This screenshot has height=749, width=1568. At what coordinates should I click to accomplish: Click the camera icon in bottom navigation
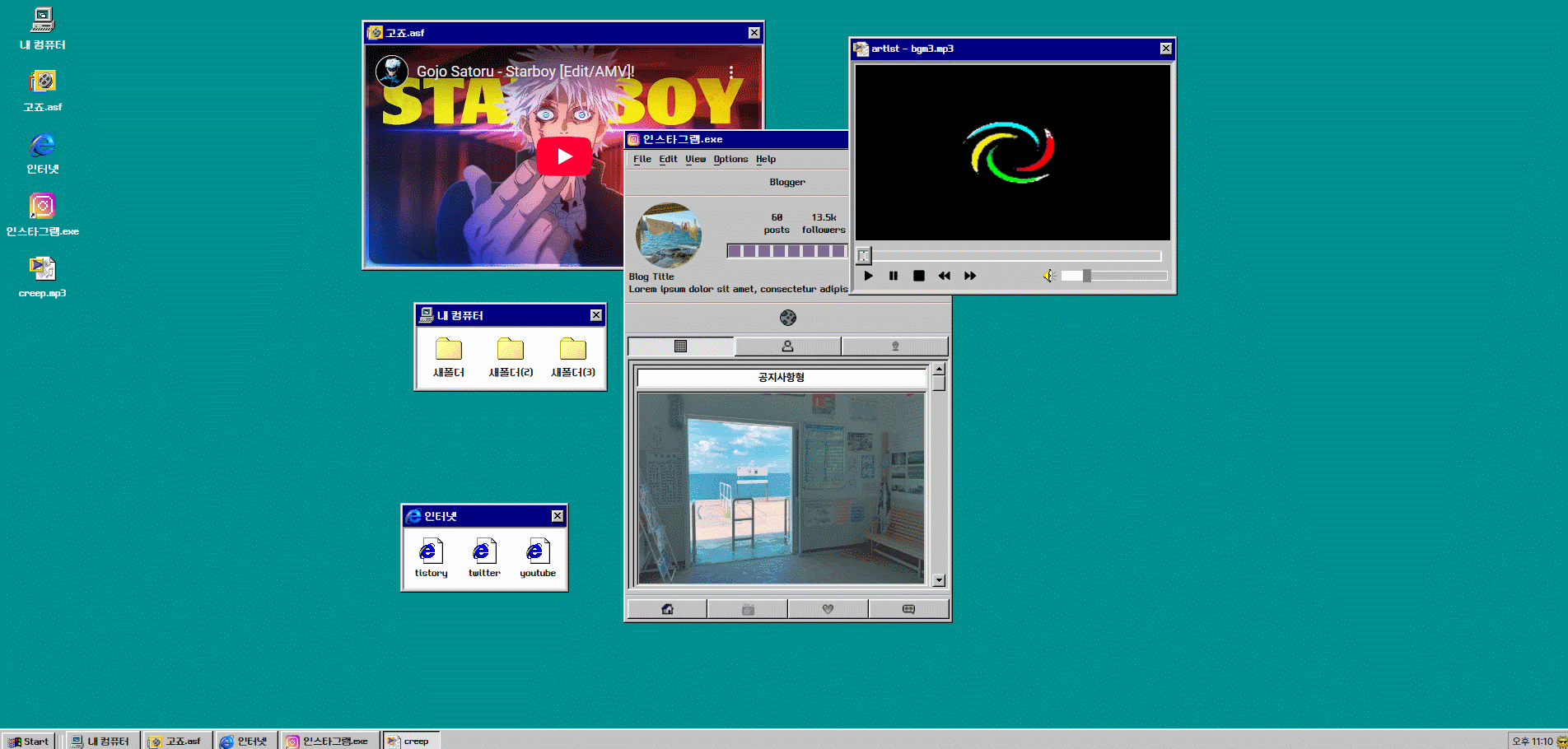click(748, 609)
